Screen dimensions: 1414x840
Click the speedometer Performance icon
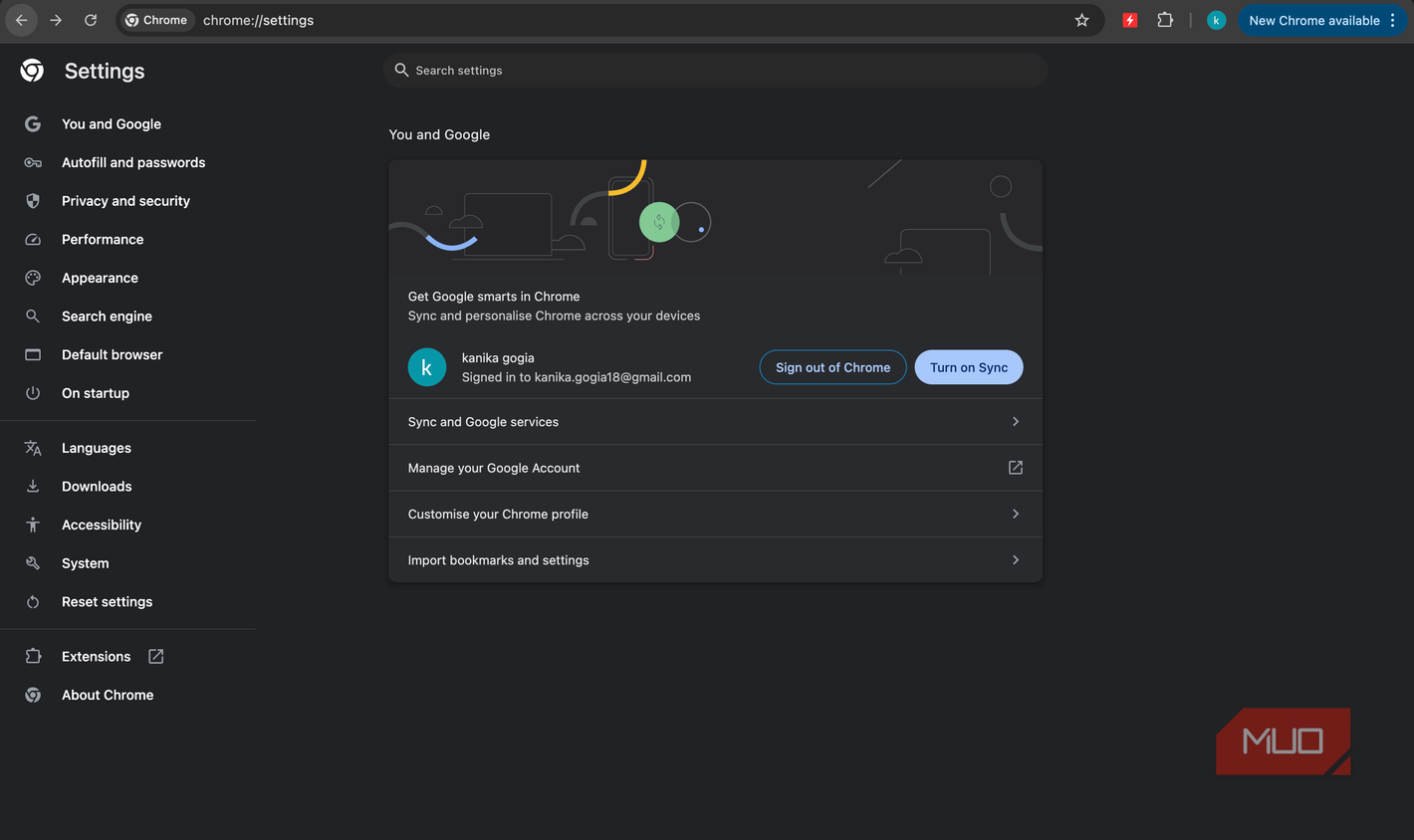[x=33, y=239]
